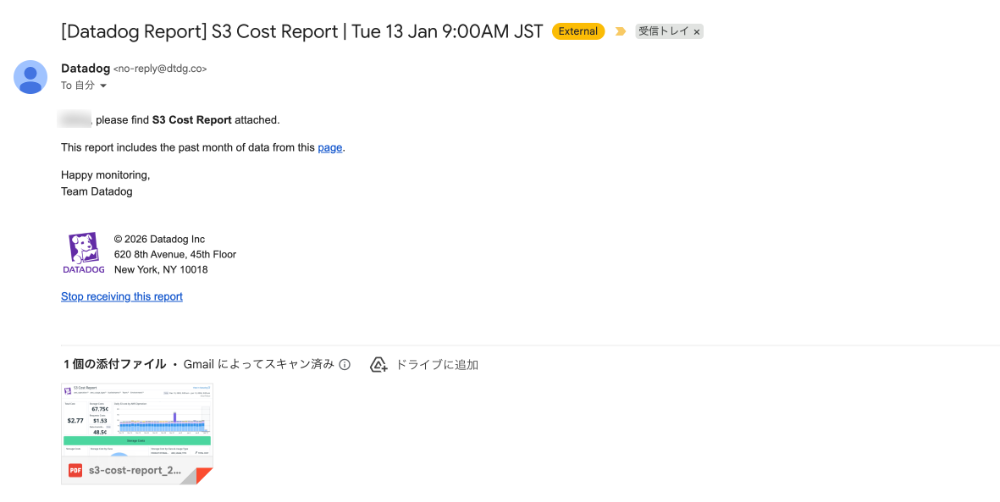The height and width of the screenshot is (502, 1000).
Task: Click the Gmail によってスキャン済み text
Action: (258, 365)
